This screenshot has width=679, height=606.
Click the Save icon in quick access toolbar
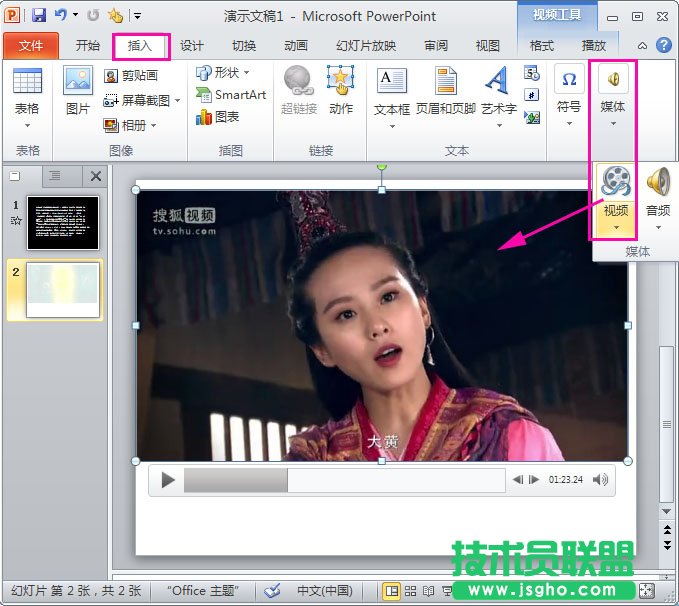[x=39, y=16]
